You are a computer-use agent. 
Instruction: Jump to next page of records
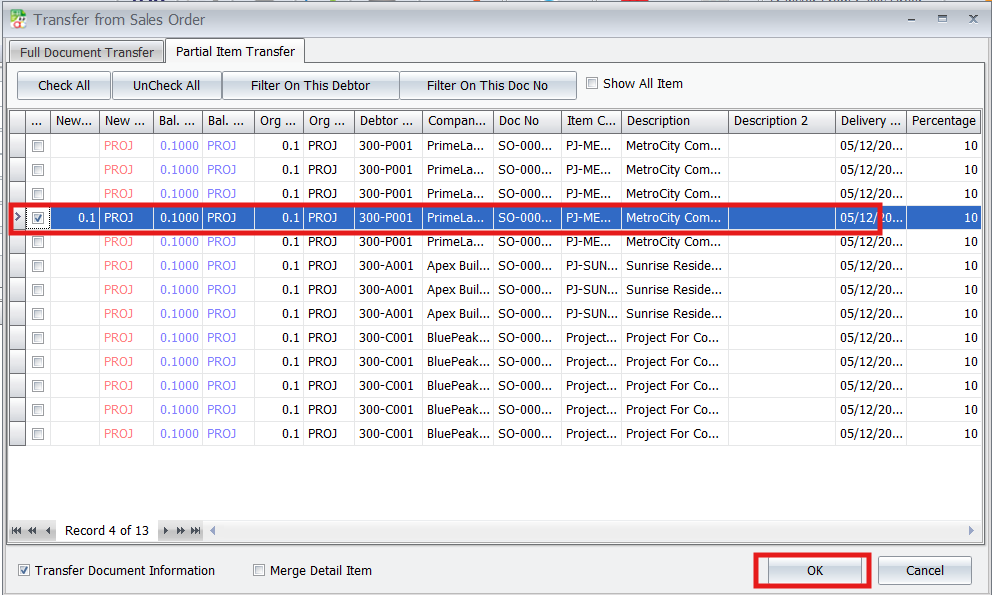181,531
